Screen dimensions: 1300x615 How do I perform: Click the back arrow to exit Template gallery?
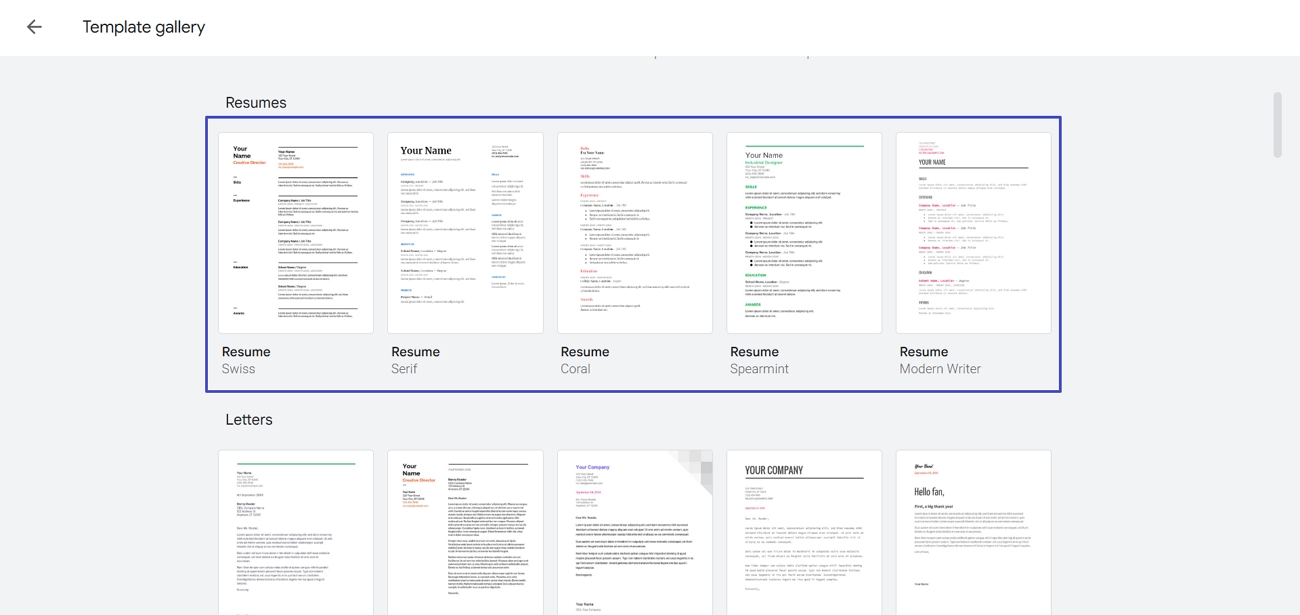[x=33, y=26]
